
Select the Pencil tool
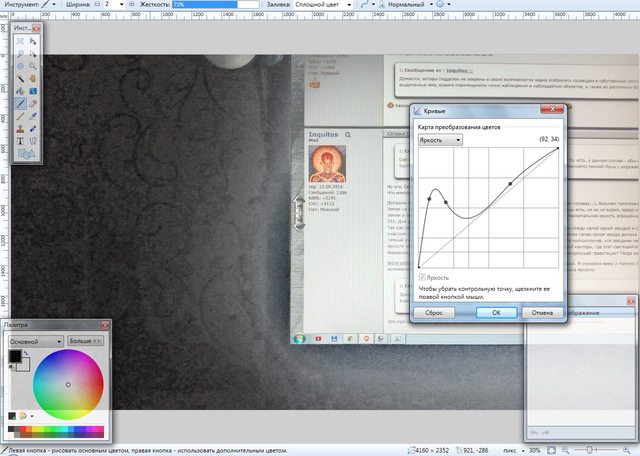click(20, 116)
